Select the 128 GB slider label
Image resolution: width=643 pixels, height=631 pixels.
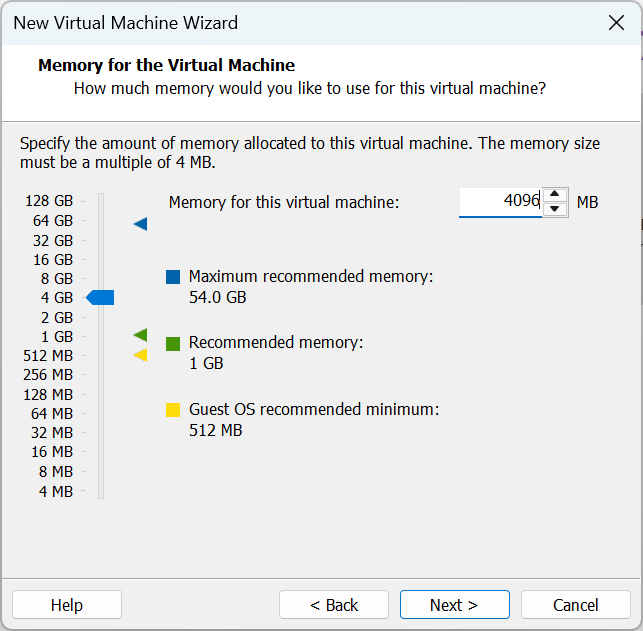(x=49, y=201)
